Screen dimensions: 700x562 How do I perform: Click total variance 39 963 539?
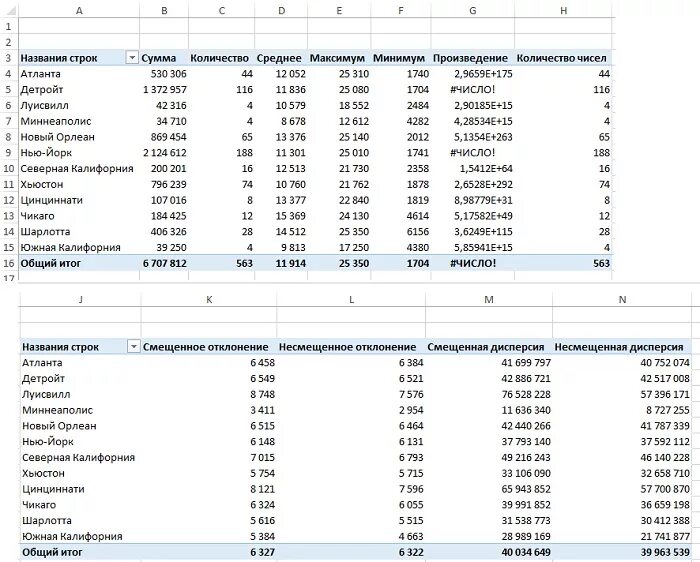tap(665, 552)
